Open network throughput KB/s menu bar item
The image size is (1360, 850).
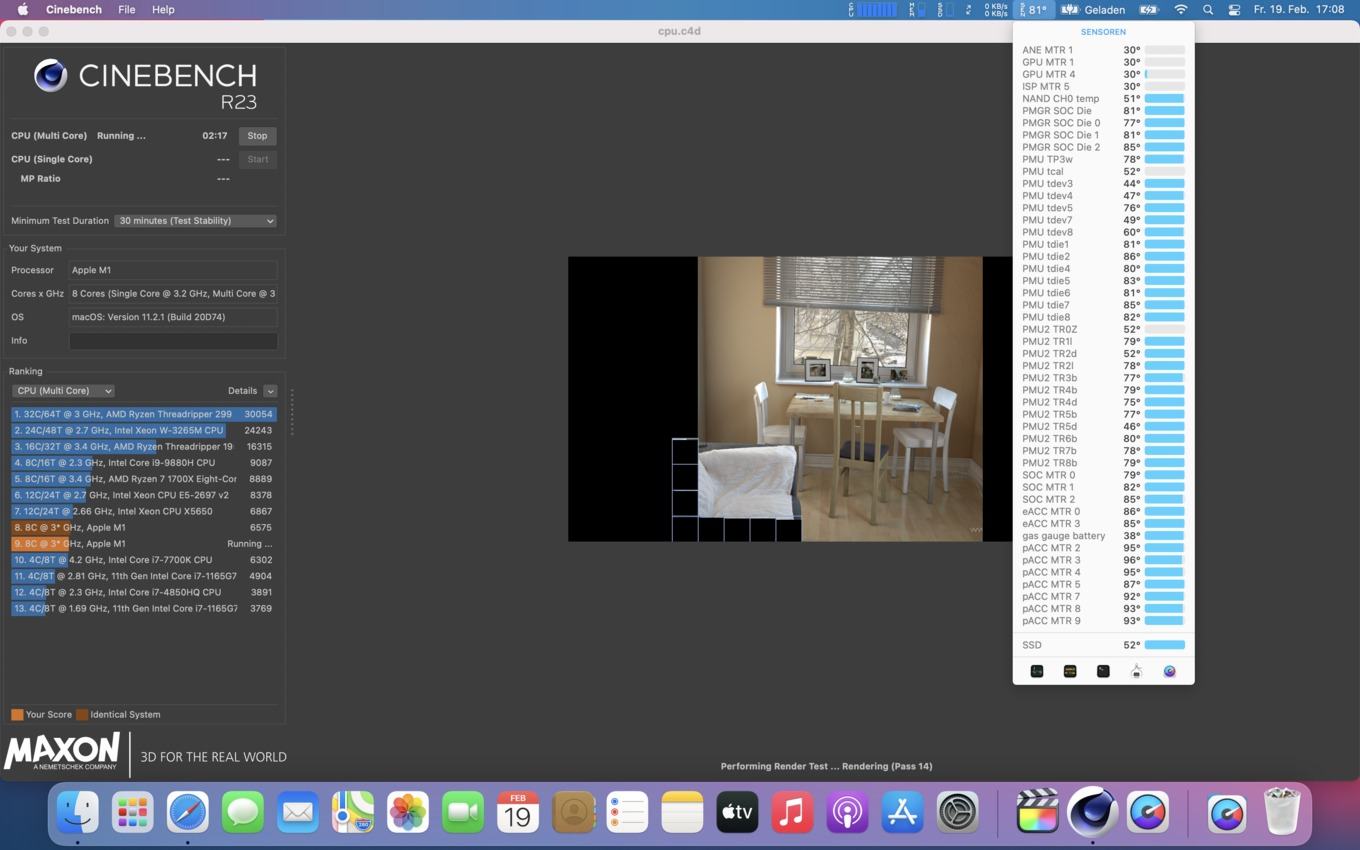995,9
